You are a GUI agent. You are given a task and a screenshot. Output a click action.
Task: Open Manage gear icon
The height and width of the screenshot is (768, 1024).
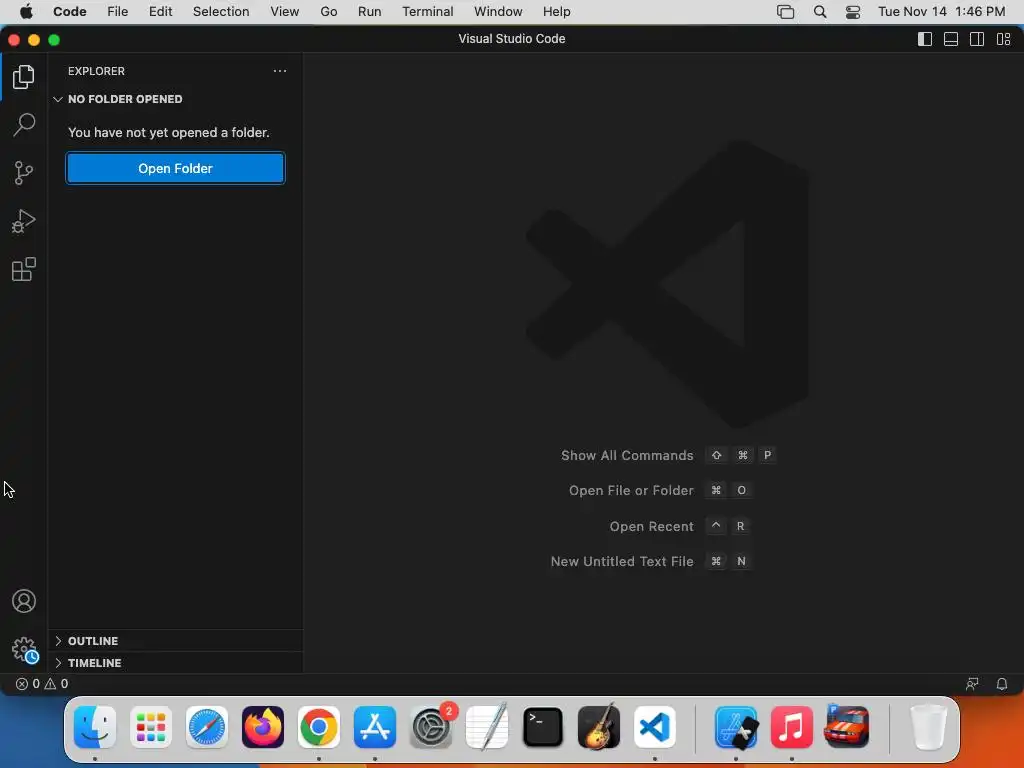25,650
